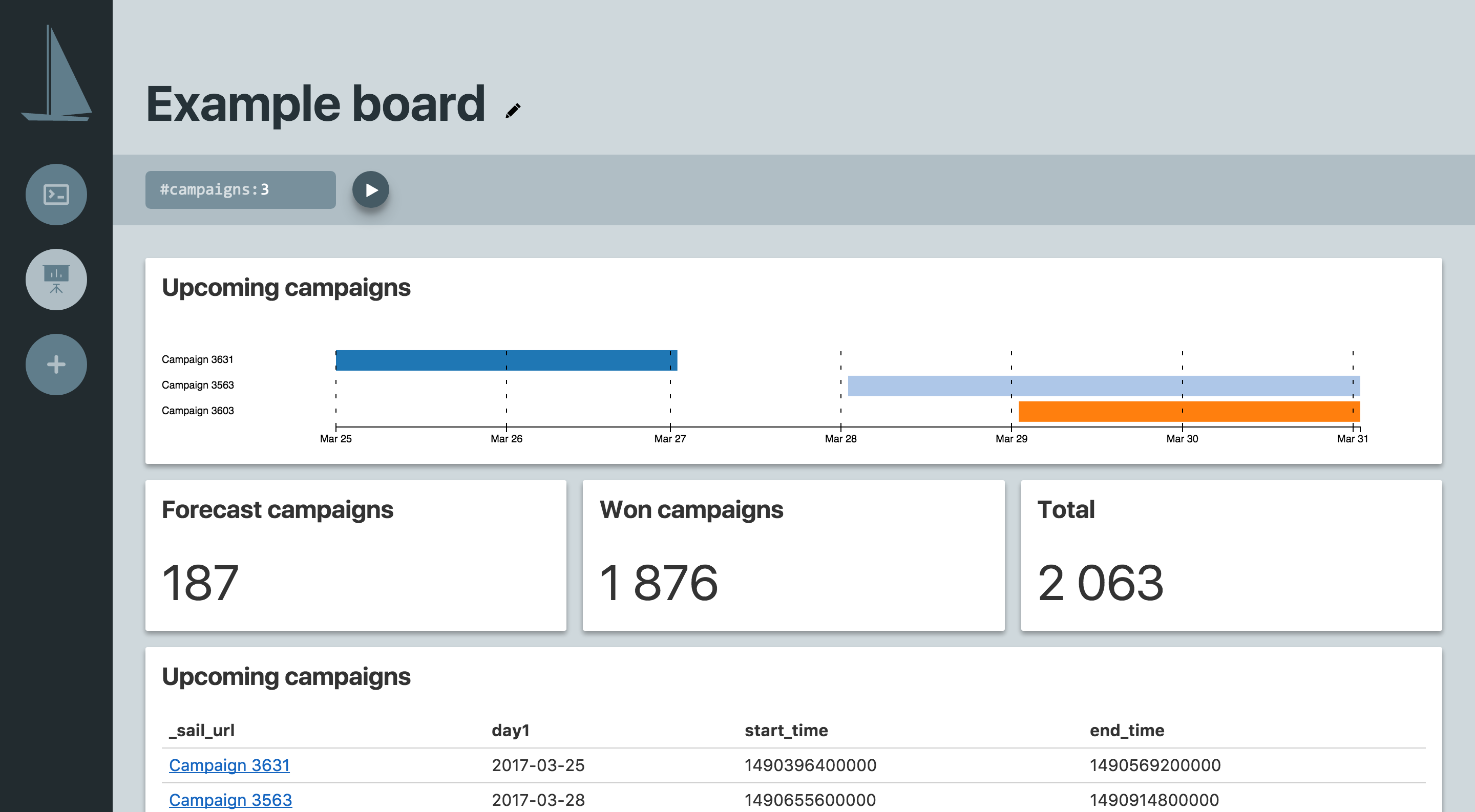The height and width of the screenshot is (812, 1475).
Task: Click the end_time column header
Action: [x=1126, y=730]
